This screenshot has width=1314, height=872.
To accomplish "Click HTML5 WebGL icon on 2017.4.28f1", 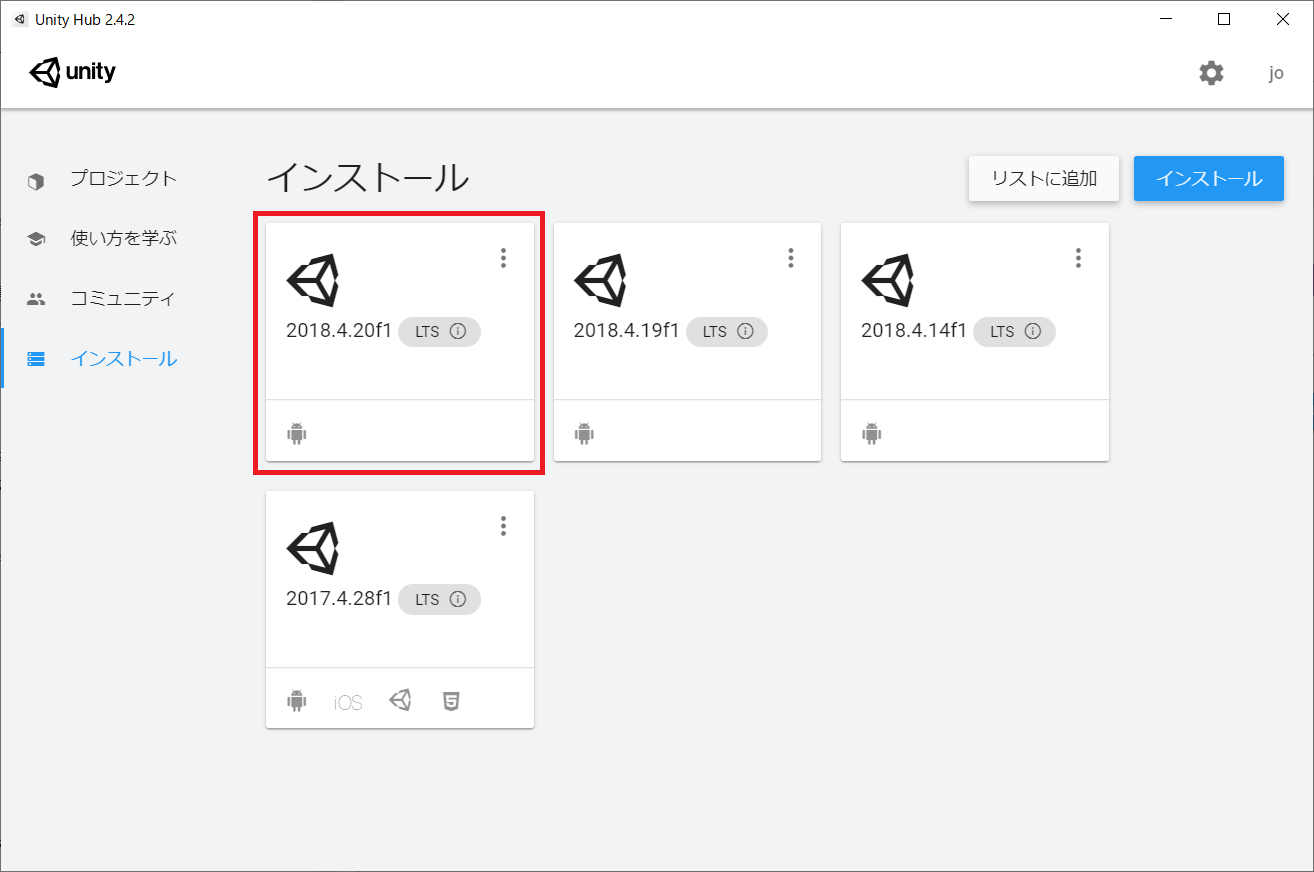I will [x=451, y=701].
